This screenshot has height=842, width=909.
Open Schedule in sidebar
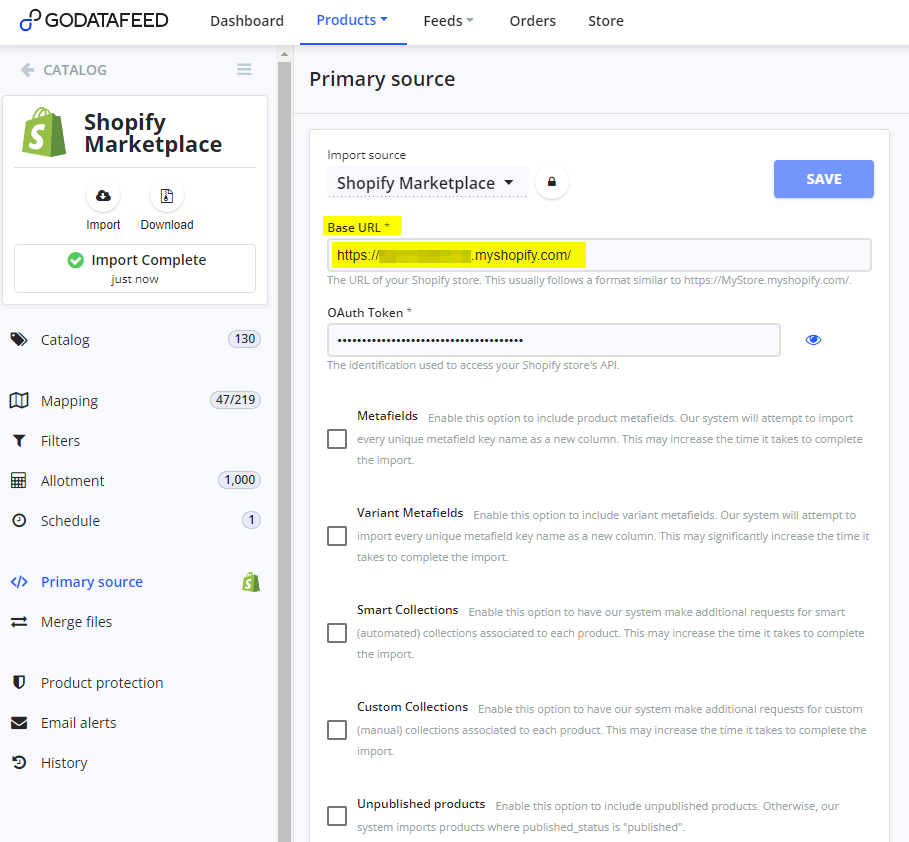pos(70,521)
